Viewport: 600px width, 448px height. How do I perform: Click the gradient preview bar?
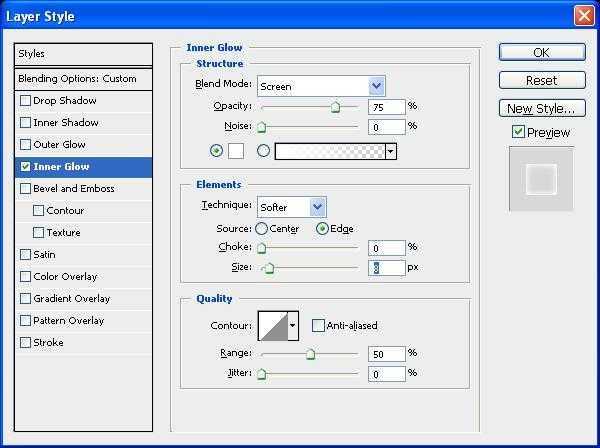[330, 151]
